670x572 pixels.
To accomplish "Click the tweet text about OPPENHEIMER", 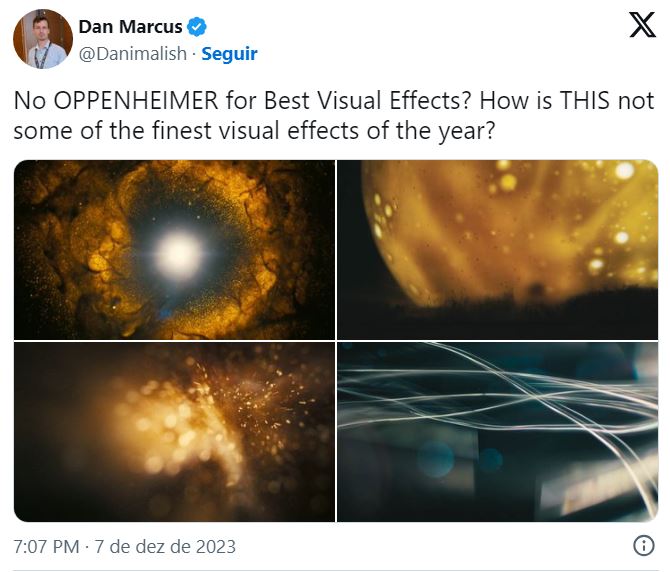I will 334,115.
